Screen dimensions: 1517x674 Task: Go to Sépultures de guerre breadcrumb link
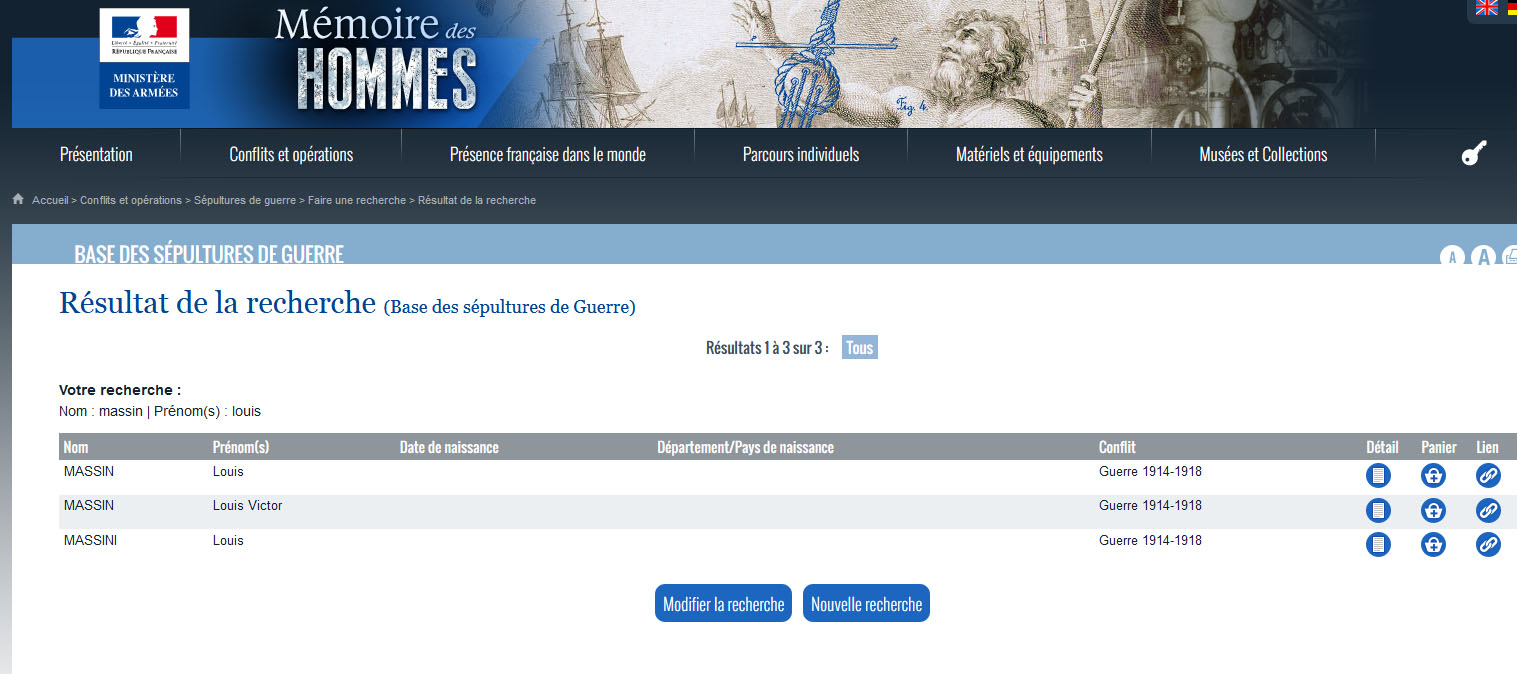[x=244, y=200]
